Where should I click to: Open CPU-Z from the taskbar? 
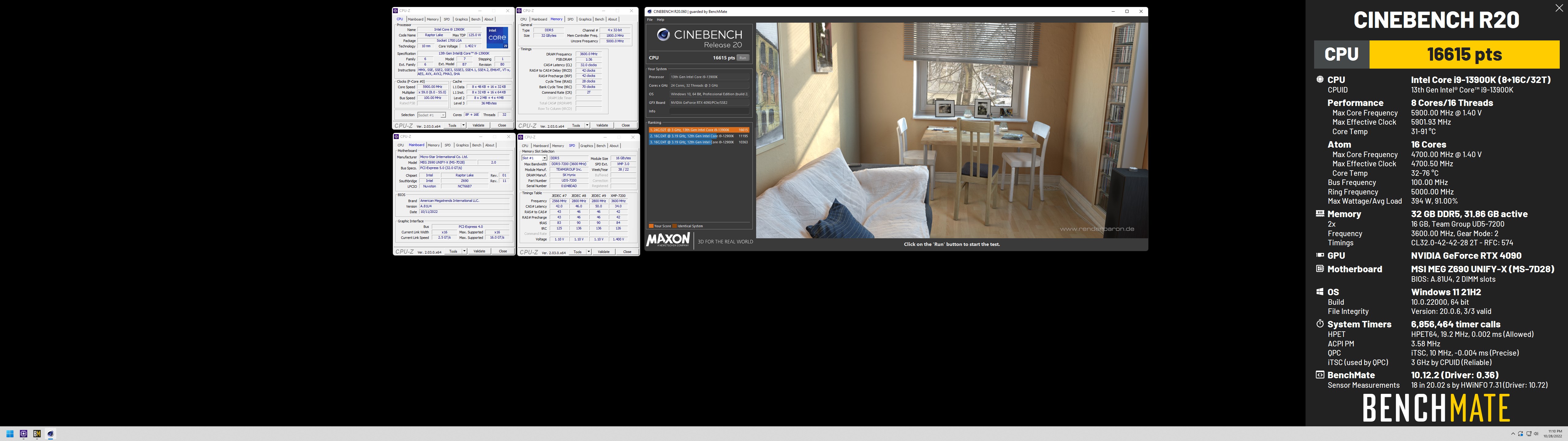click(x=24, y=434)
